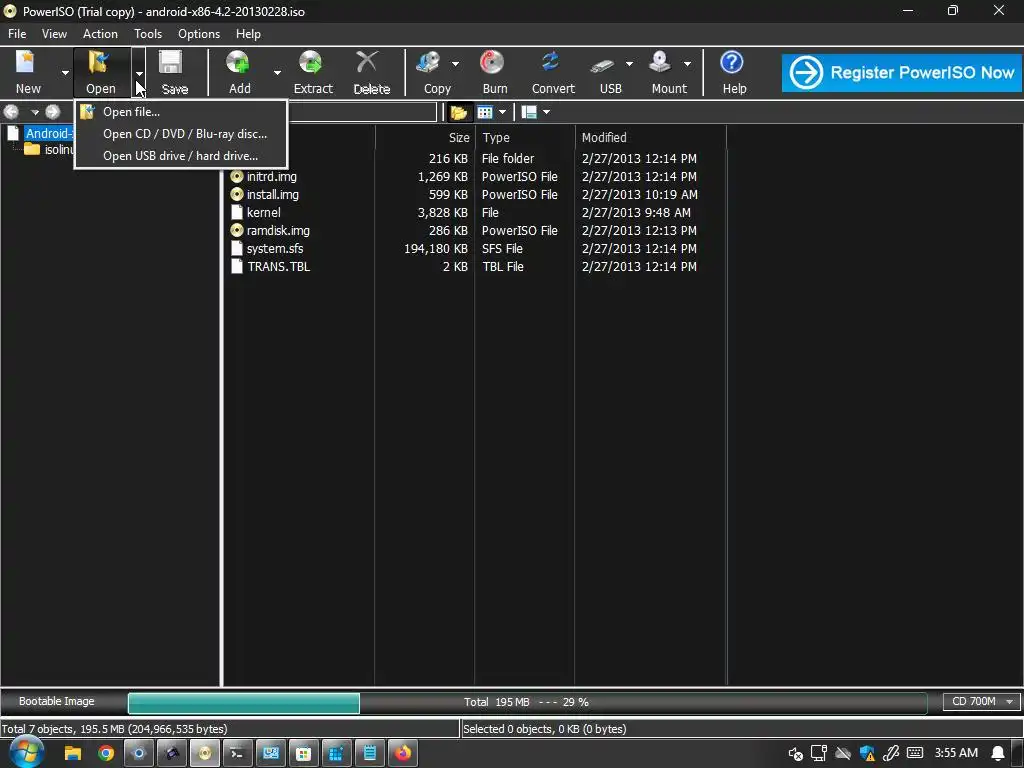Open the View menu
Screen dimensions: 1024x768
pyautogui.click(x=54, y=34)
